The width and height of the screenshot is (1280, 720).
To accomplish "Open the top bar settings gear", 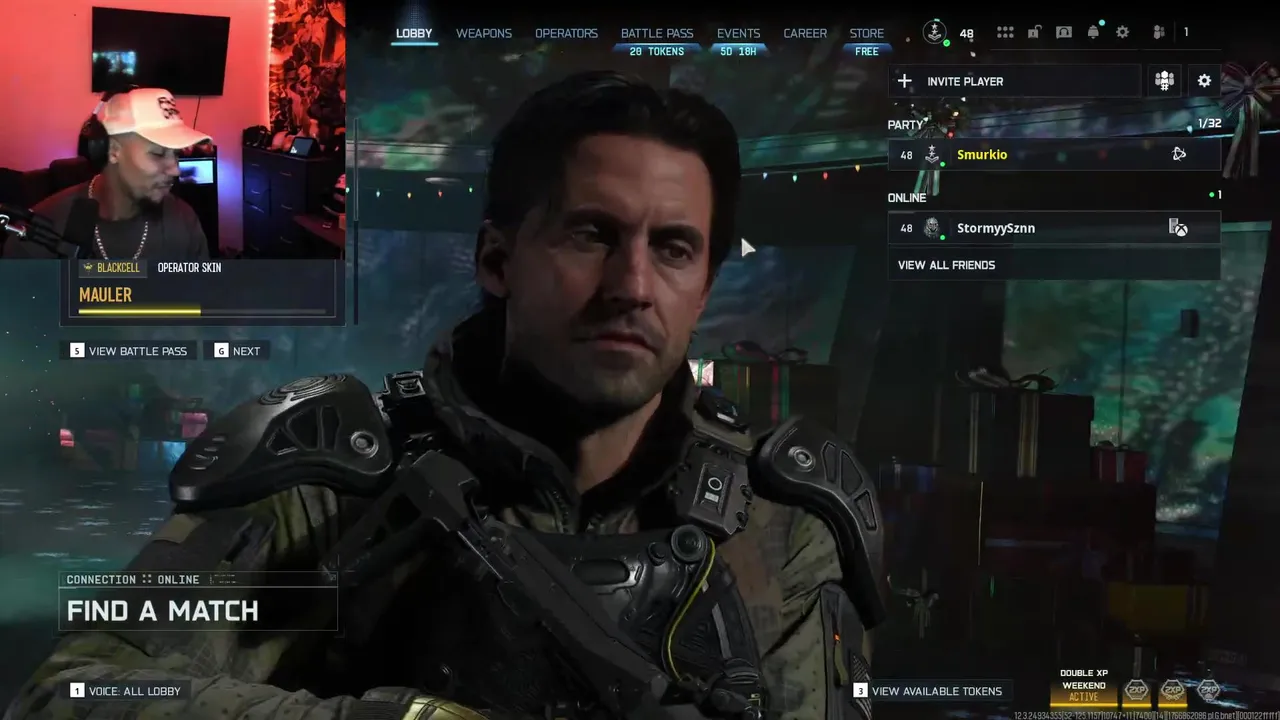I will [1122, 32].
